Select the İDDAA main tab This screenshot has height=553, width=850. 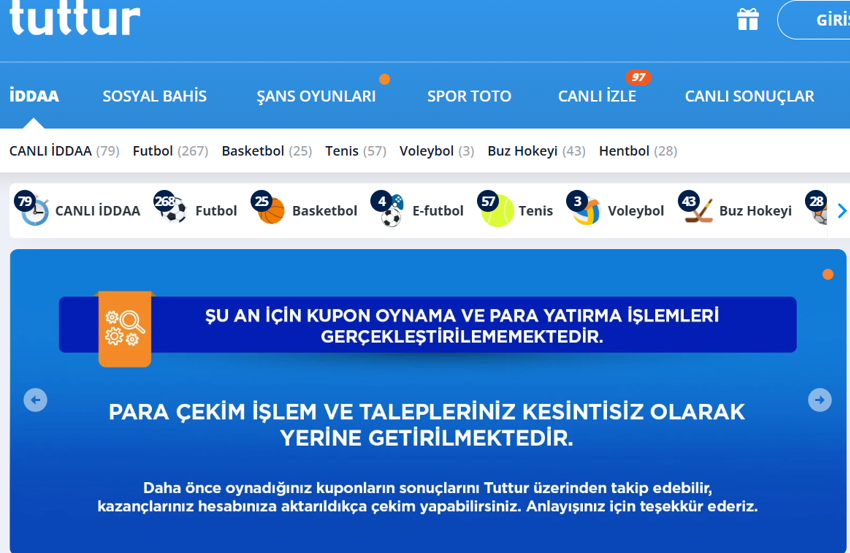pos(34,96)
